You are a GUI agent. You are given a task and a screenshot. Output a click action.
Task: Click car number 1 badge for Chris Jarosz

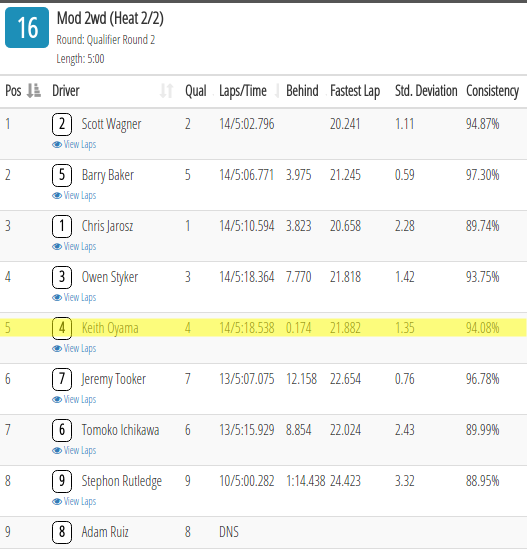pos(62,226)
